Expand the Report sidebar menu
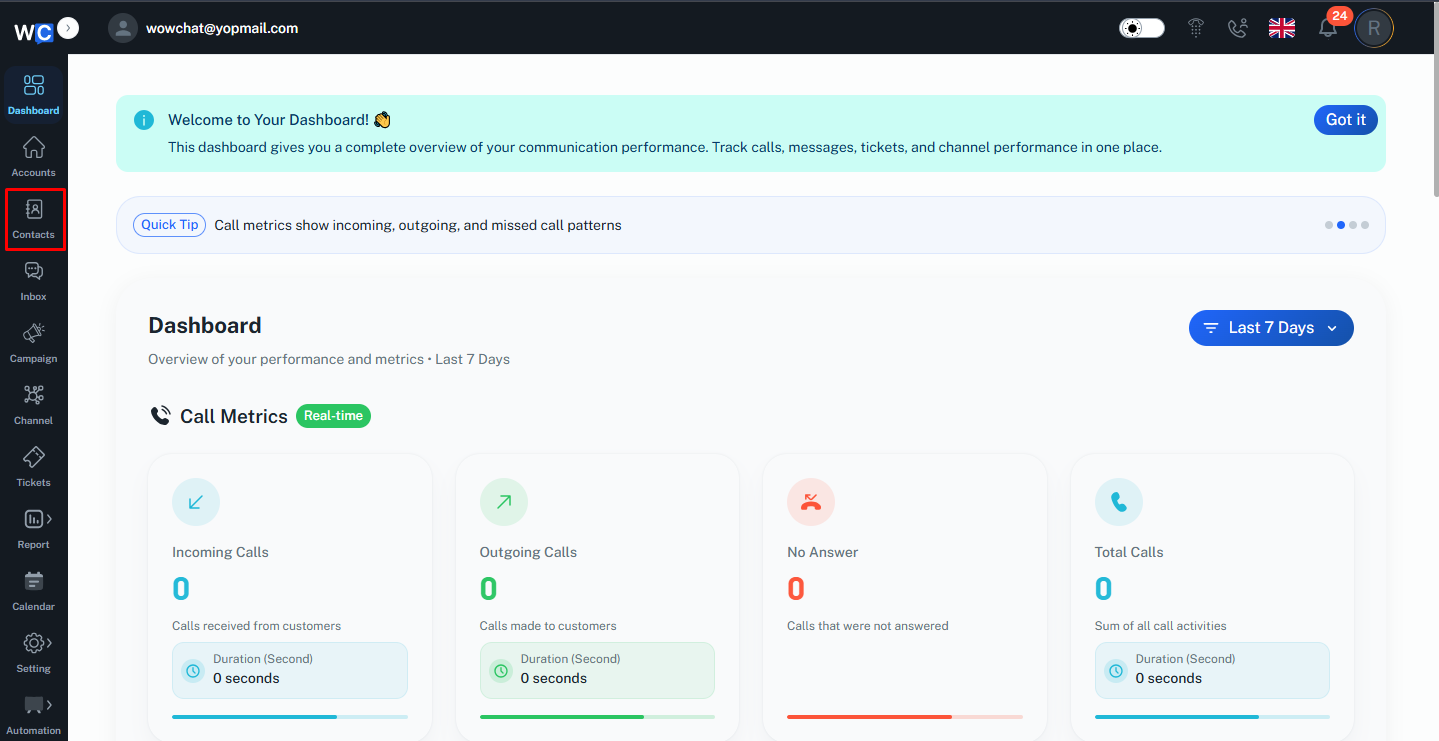Image resolution: width=1439 pixels, height=741 pixels. (x=34, y=529)
